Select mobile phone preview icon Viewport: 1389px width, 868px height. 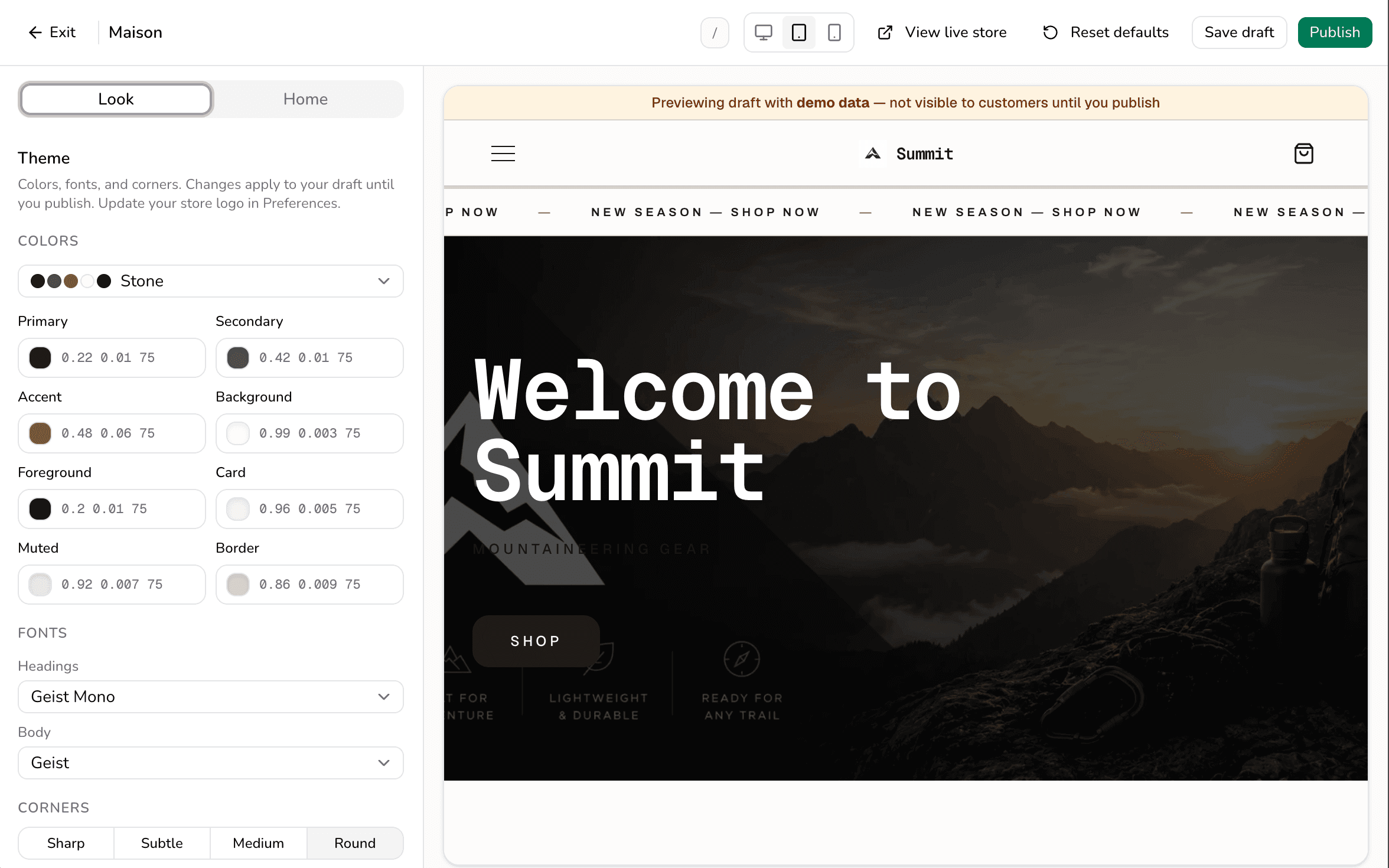[834, 32]
